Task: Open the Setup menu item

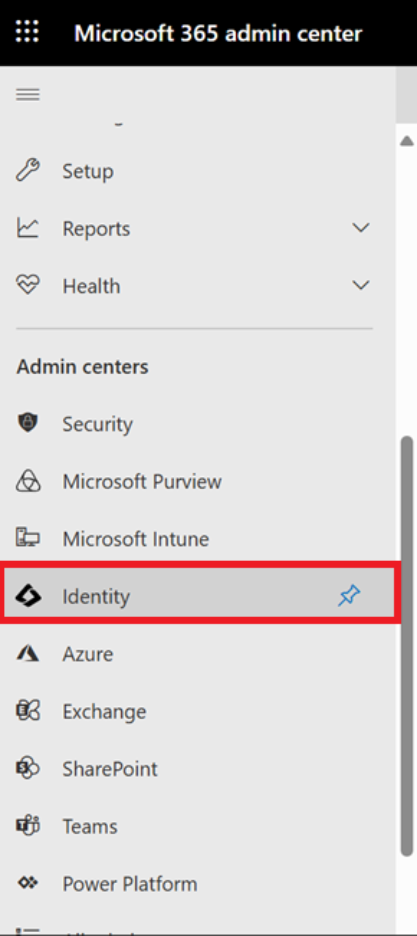Action: coord(197,171)
